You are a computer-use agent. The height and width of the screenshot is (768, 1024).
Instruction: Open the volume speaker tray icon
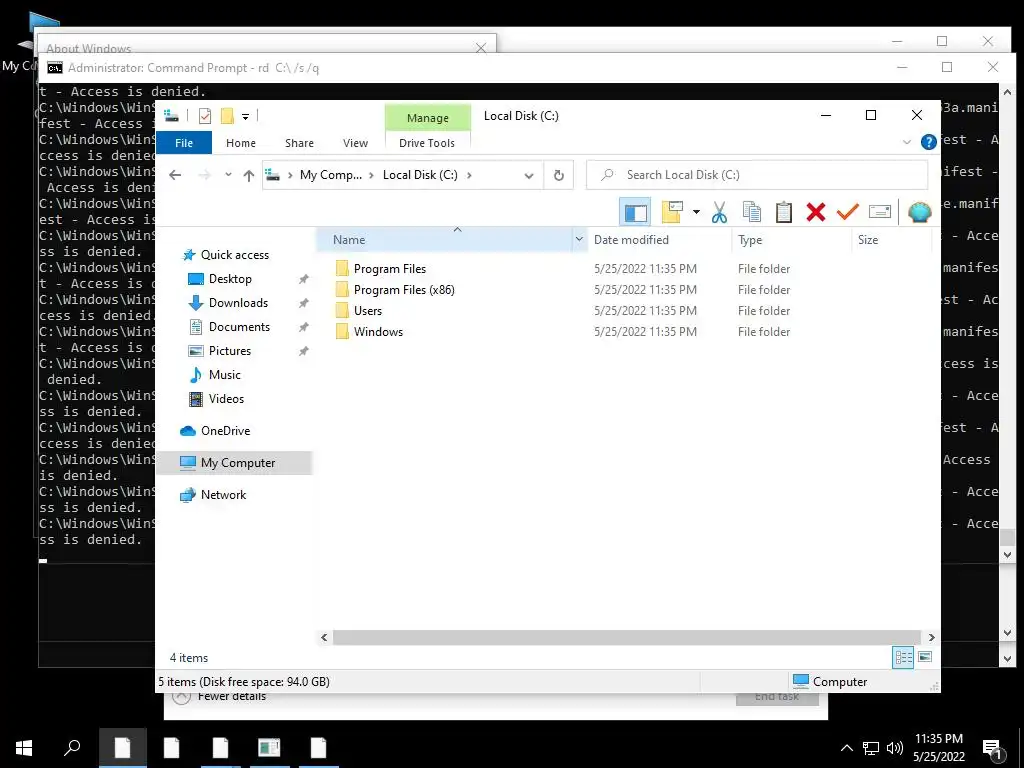[x=895, y=748]
